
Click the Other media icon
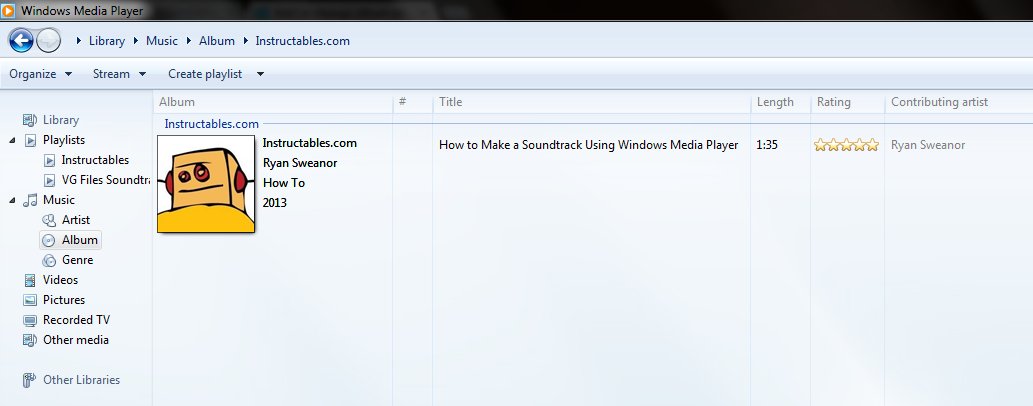click(30, 340)
